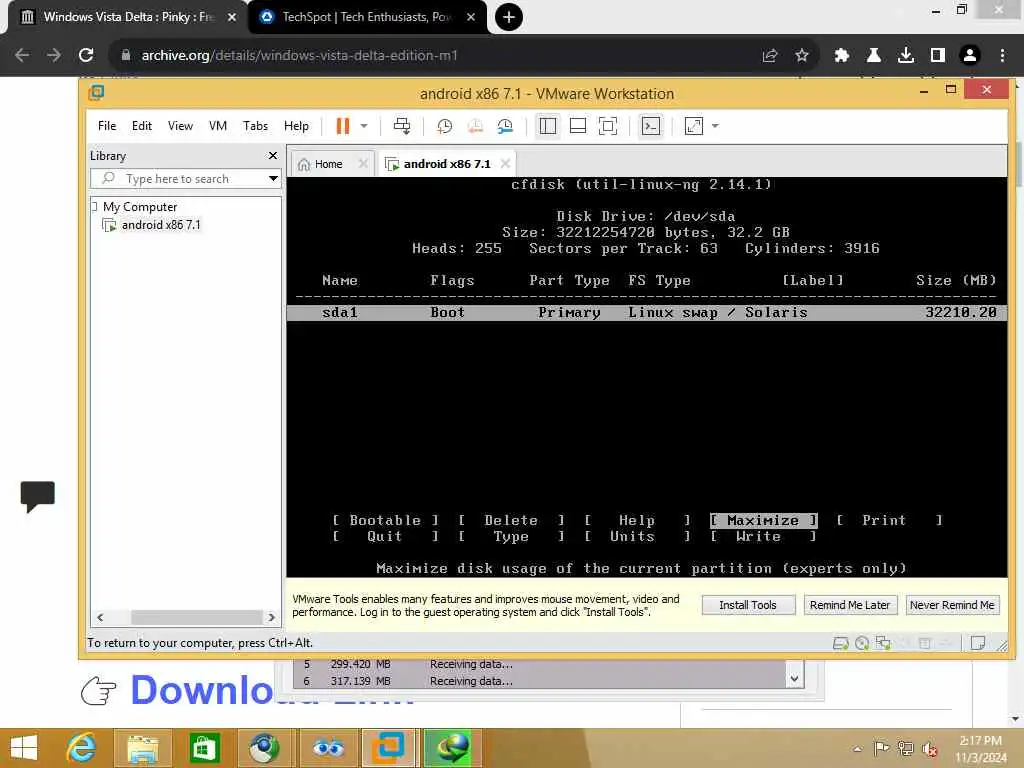The image size is (1024, 768).
Task: Open the Help menu in VMware
Action: point(296,126)
